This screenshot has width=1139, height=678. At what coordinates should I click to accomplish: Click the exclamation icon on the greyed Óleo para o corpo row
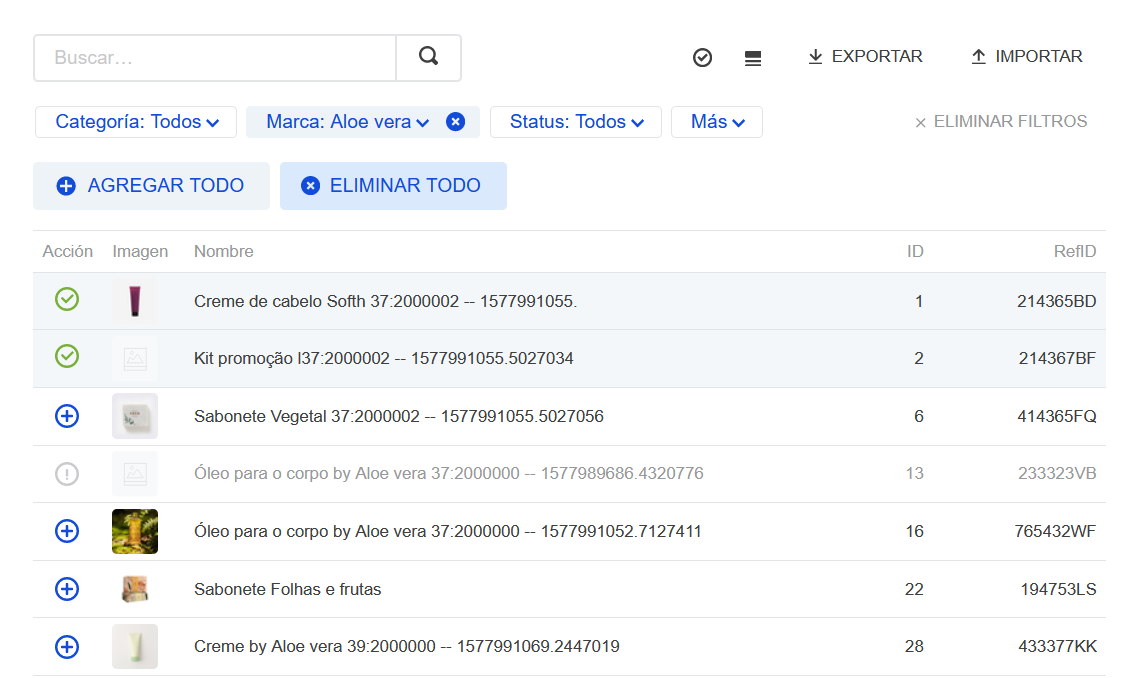(x=67, y=473)
